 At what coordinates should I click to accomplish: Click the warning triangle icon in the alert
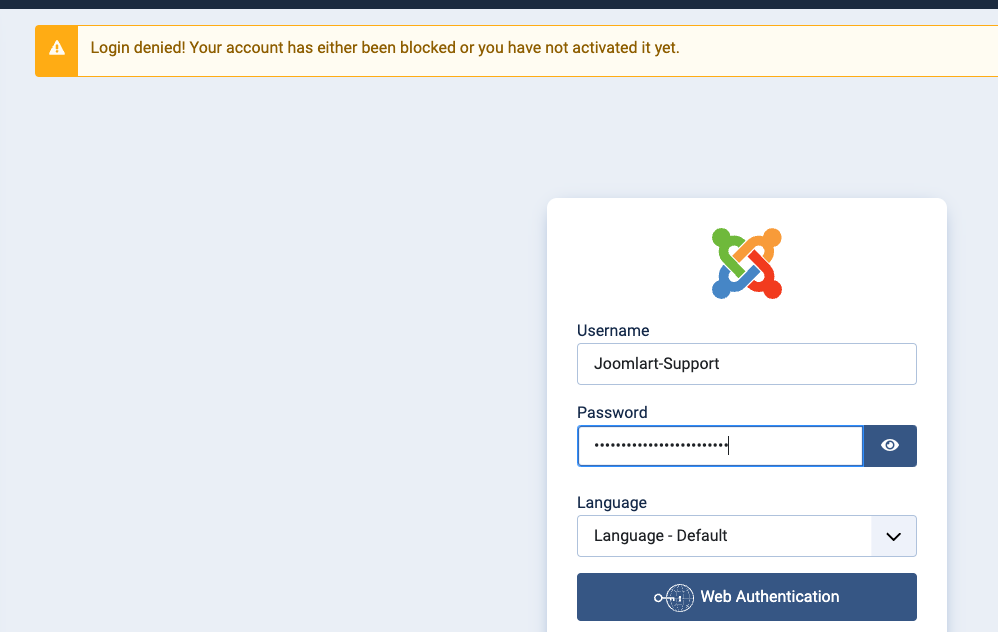click(57, 48)
